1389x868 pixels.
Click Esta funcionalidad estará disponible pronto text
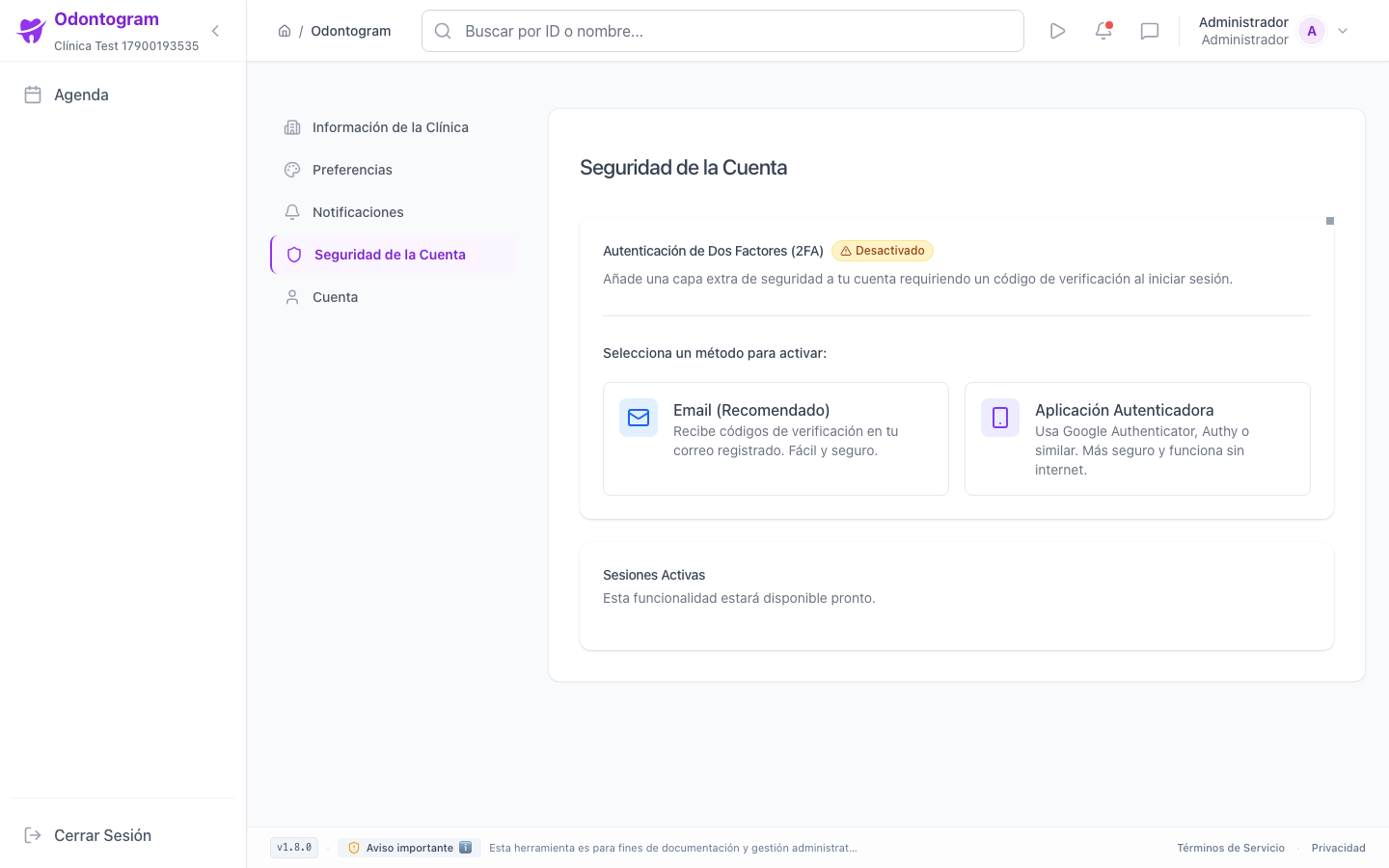click(x=739, y=598)
